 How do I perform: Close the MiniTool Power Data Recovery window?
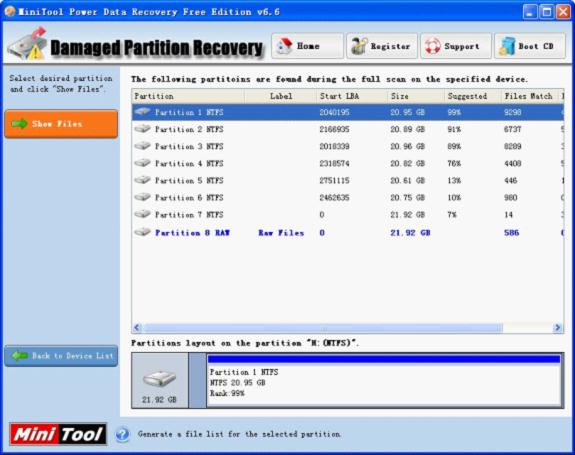(563, 12)
